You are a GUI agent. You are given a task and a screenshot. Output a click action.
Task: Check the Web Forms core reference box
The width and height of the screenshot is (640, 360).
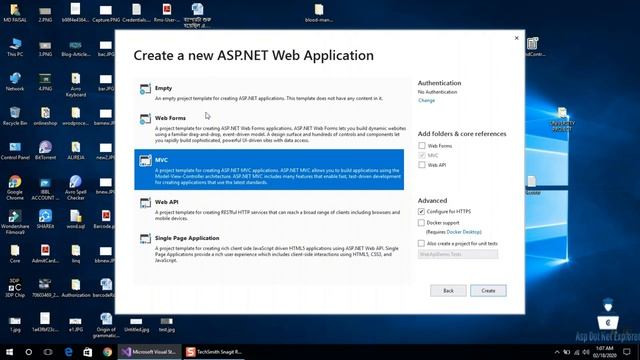(x=422, y=145)
